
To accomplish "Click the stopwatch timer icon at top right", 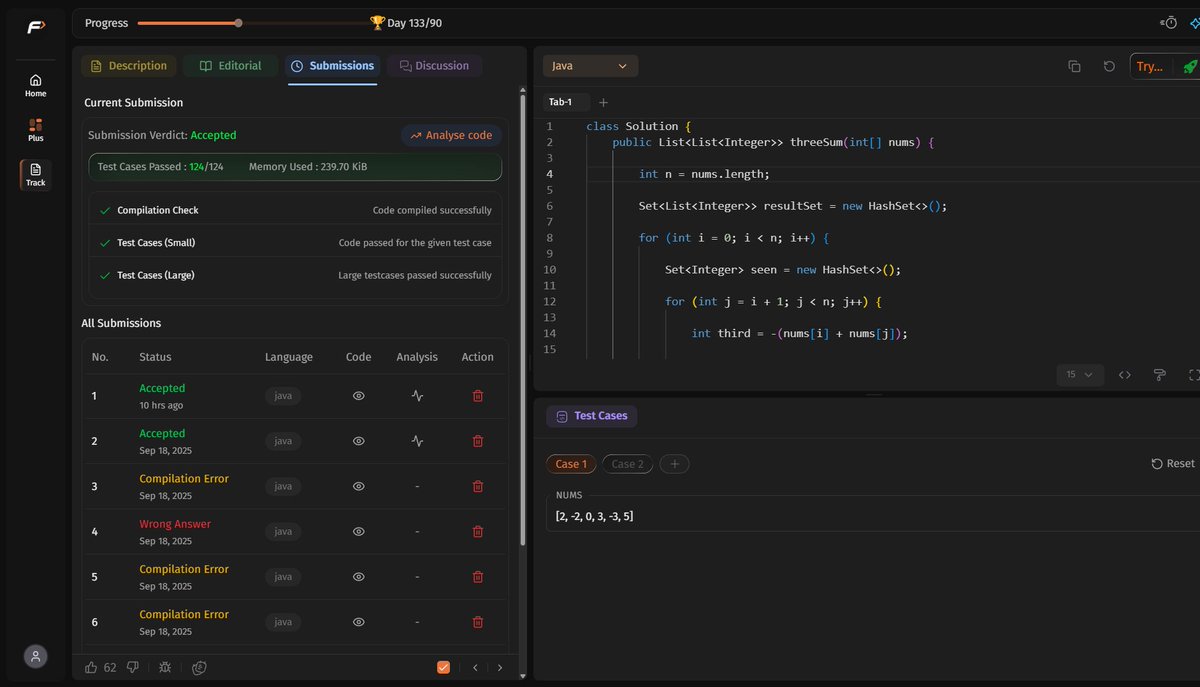I will [1168, 22].
